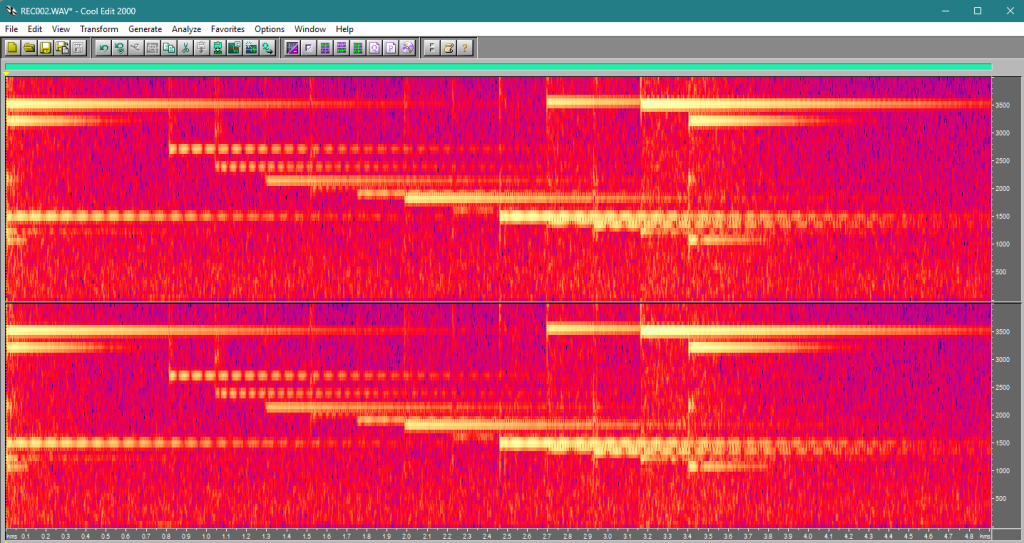The height and width of the screenshot is (543, 1024).
Task: Click the yellow question mark Help icon
Action: point(465,47)
